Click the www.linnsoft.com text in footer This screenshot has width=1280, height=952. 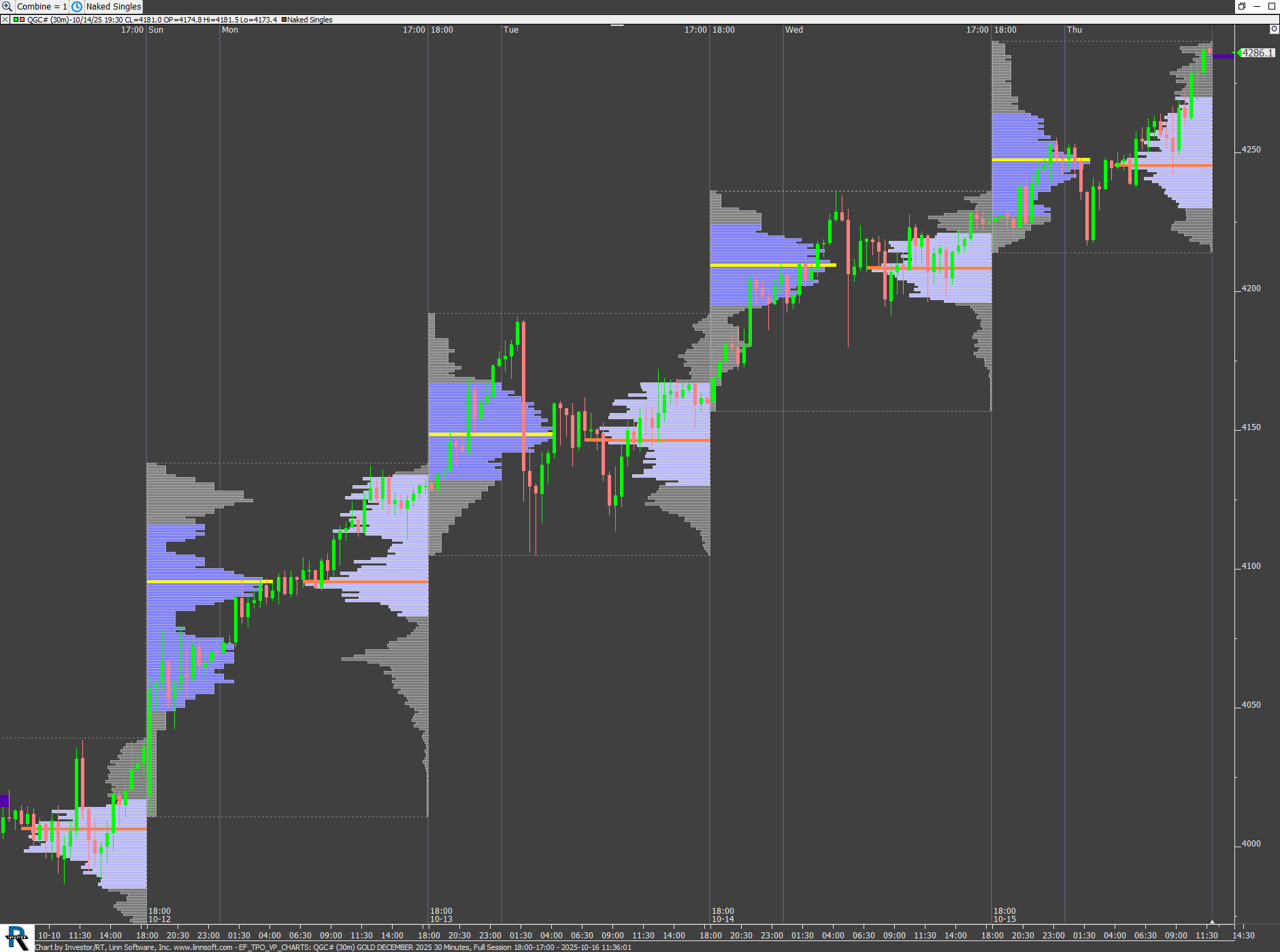click(x=203, y=947)
